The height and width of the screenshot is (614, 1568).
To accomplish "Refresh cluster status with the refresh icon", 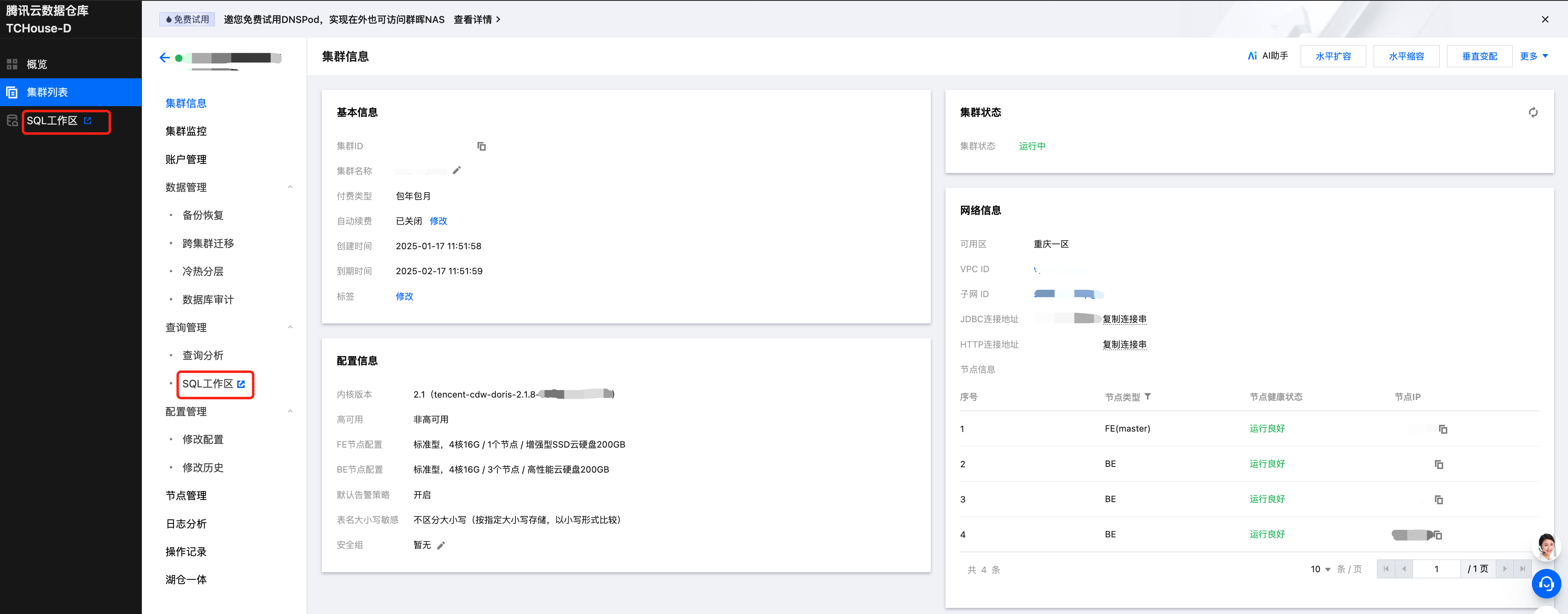I will [1533, 113].
